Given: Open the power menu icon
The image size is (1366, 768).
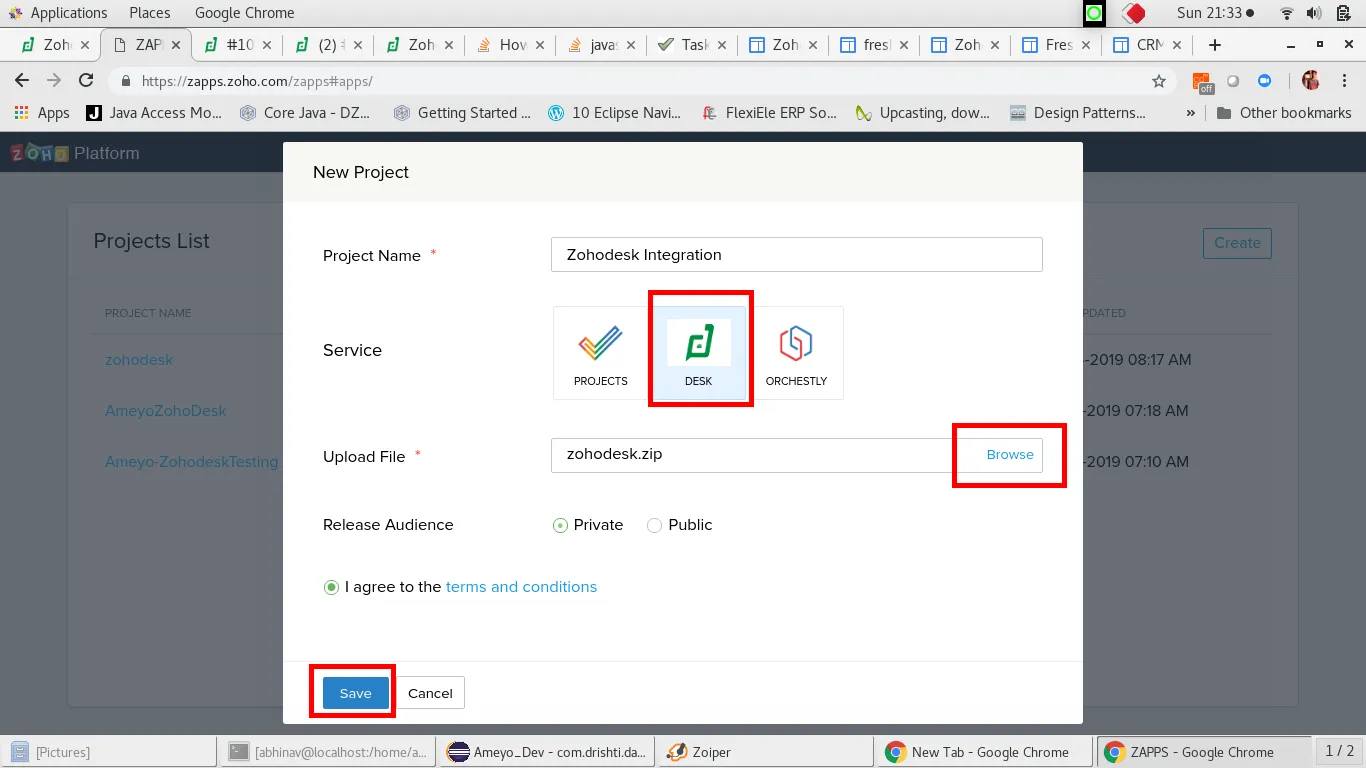Looking at the screenshot, I should click(x=1341, y=13).
